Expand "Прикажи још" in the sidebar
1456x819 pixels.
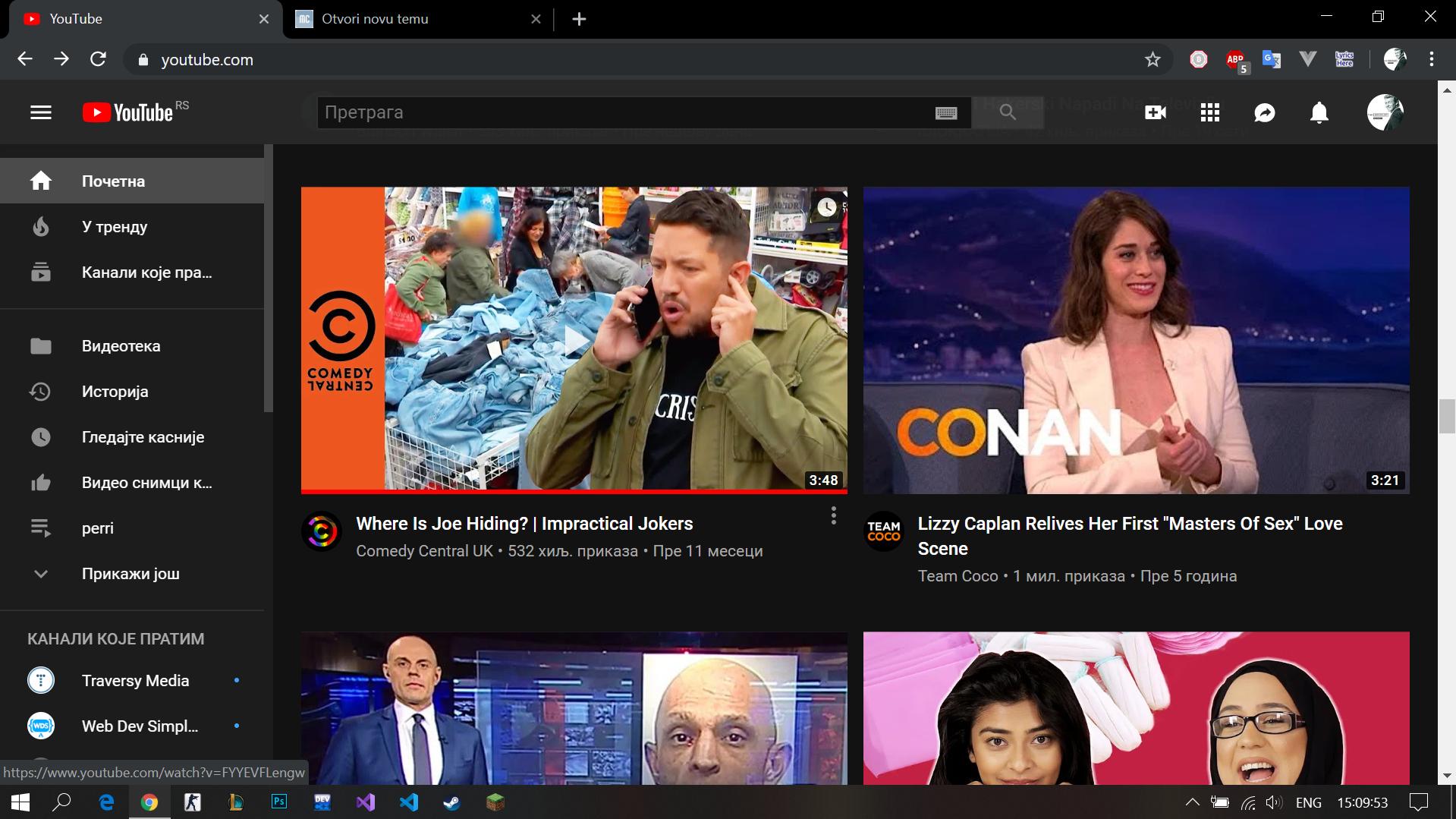(131, 574)
